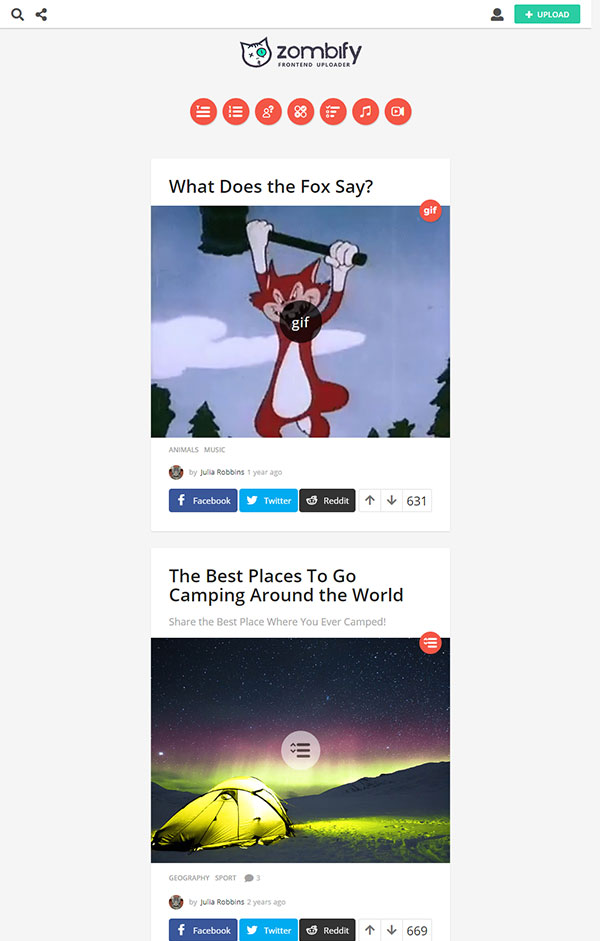Screen dimensions: 600x941
Task: Upvote the camping post
Action: coord(370,930)
